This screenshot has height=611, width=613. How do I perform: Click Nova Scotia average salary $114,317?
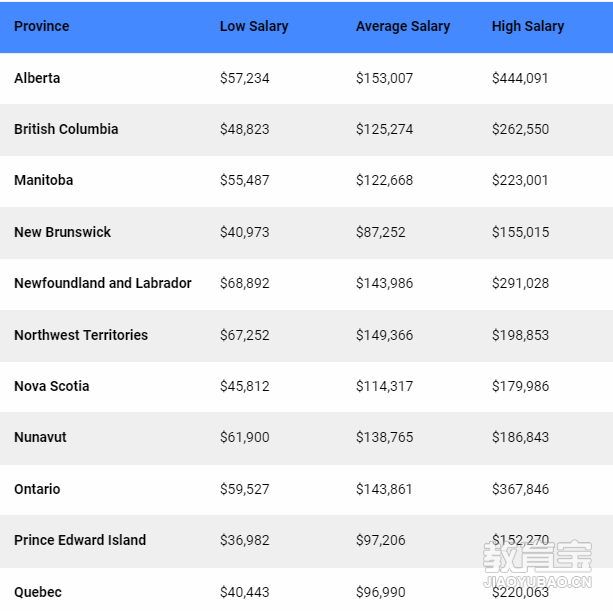pos(384,386)
